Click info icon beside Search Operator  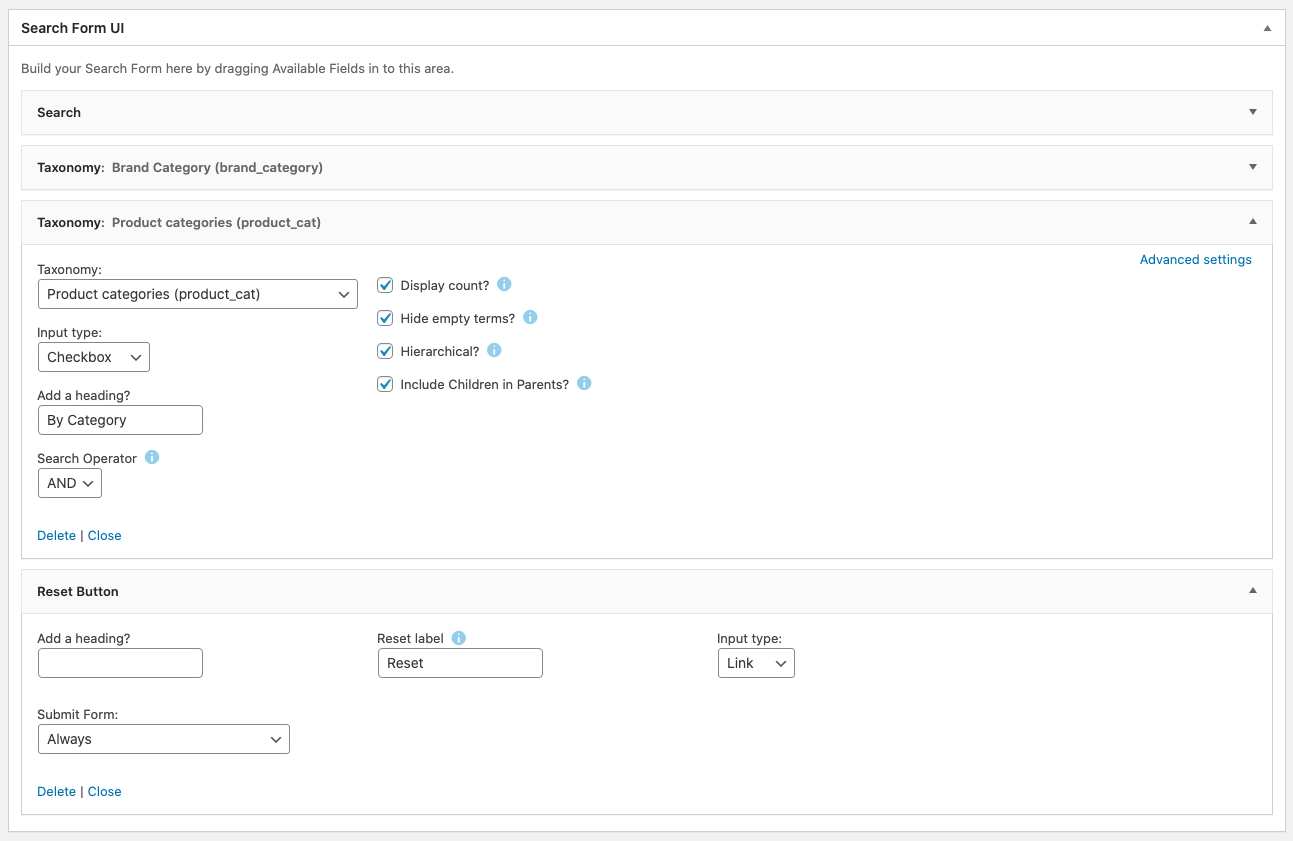click(152, 457)
